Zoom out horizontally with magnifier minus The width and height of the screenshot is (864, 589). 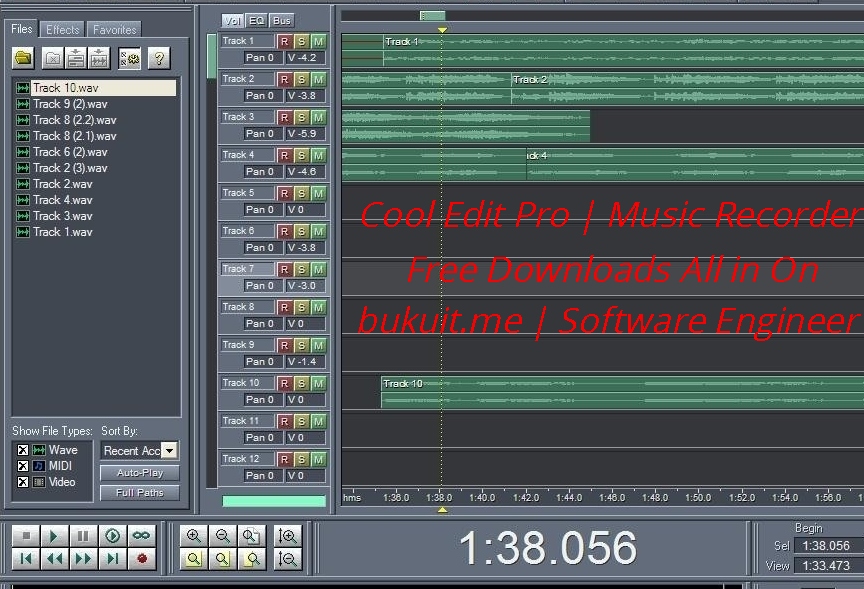223,536
